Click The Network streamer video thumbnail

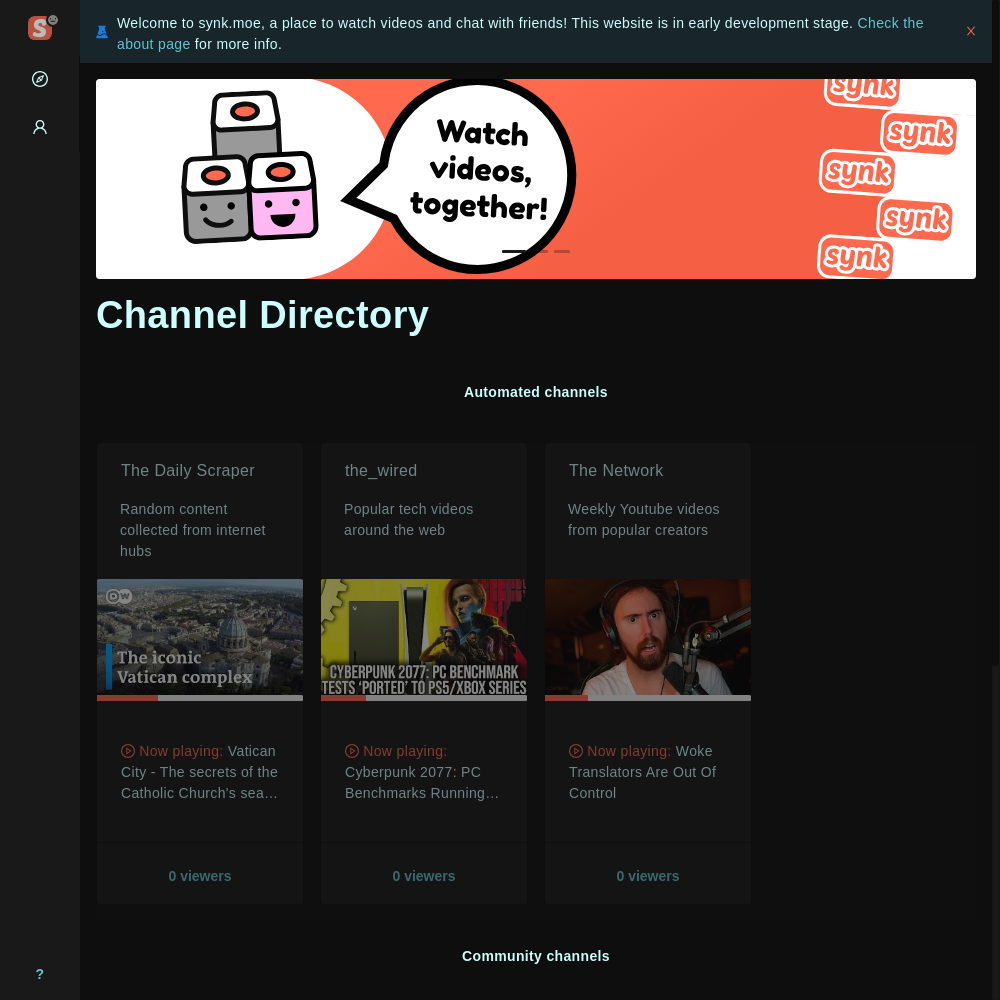click(648, 637)
